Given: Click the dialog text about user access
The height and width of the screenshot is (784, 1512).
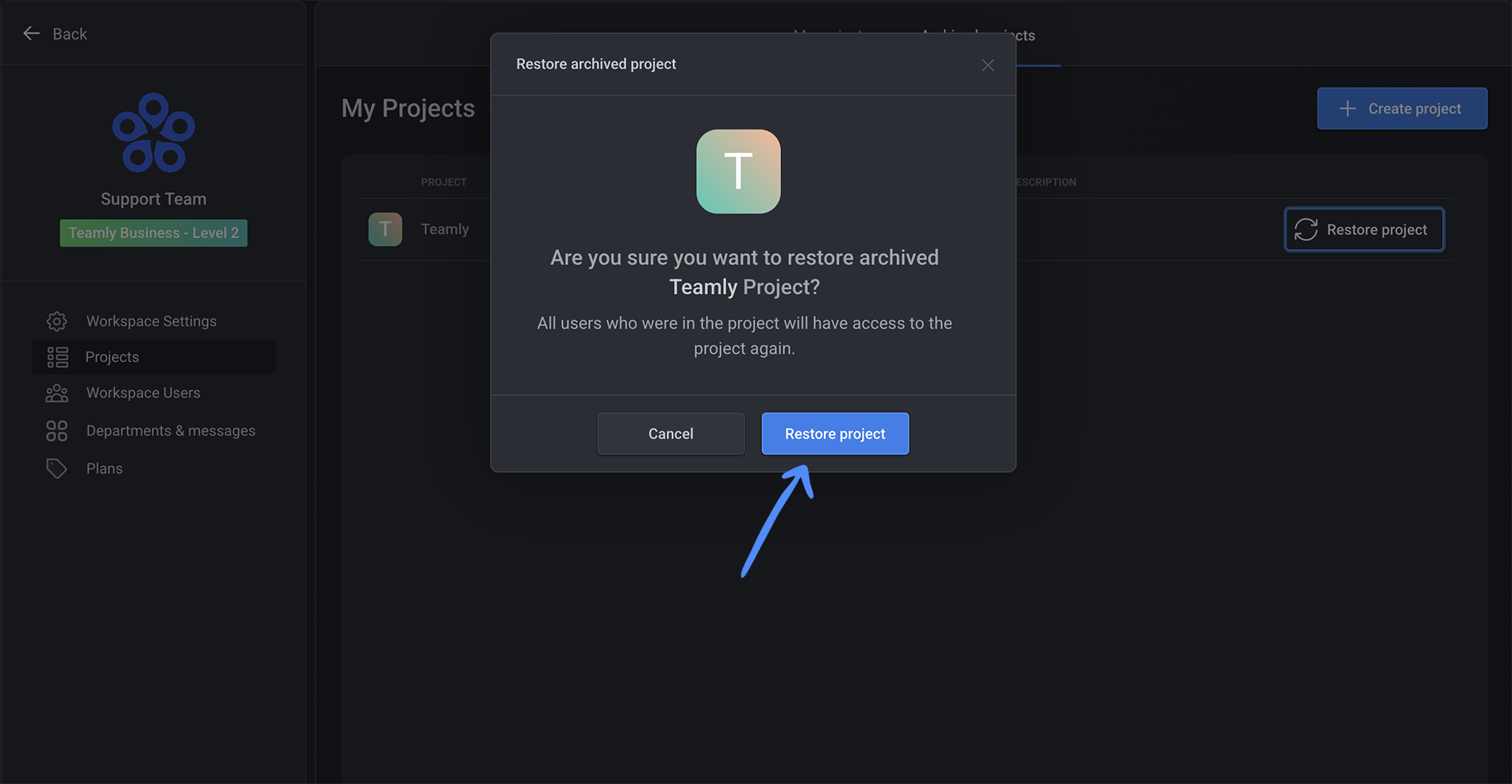Looking at the screenshot, I should (744, 336).
